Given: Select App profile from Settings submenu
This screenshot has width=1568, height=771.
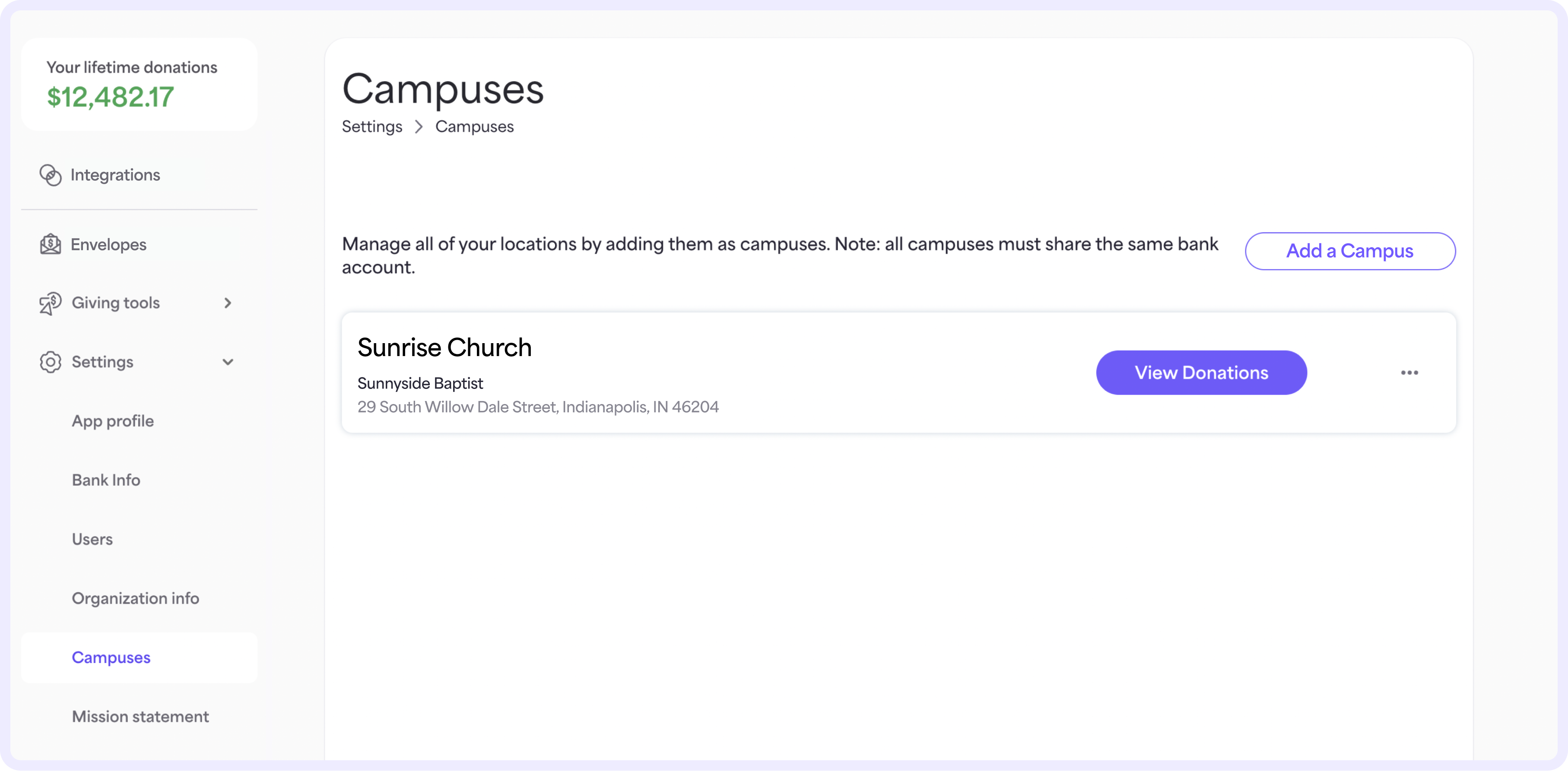Looking at the screenshot, I should (x=112, y=420).
